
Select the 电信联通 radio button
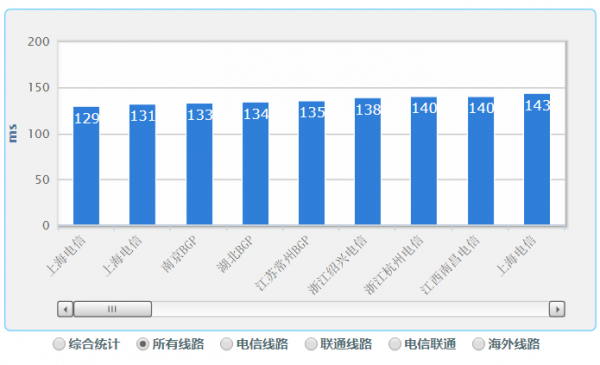[395, 344]
